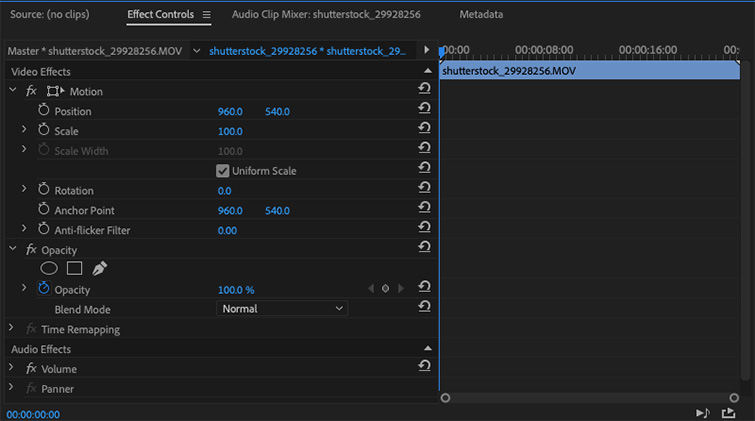Select the rectangle mask tool under Opacity
The width and height of the screenshot is (755, 421).
coord(74,269)
